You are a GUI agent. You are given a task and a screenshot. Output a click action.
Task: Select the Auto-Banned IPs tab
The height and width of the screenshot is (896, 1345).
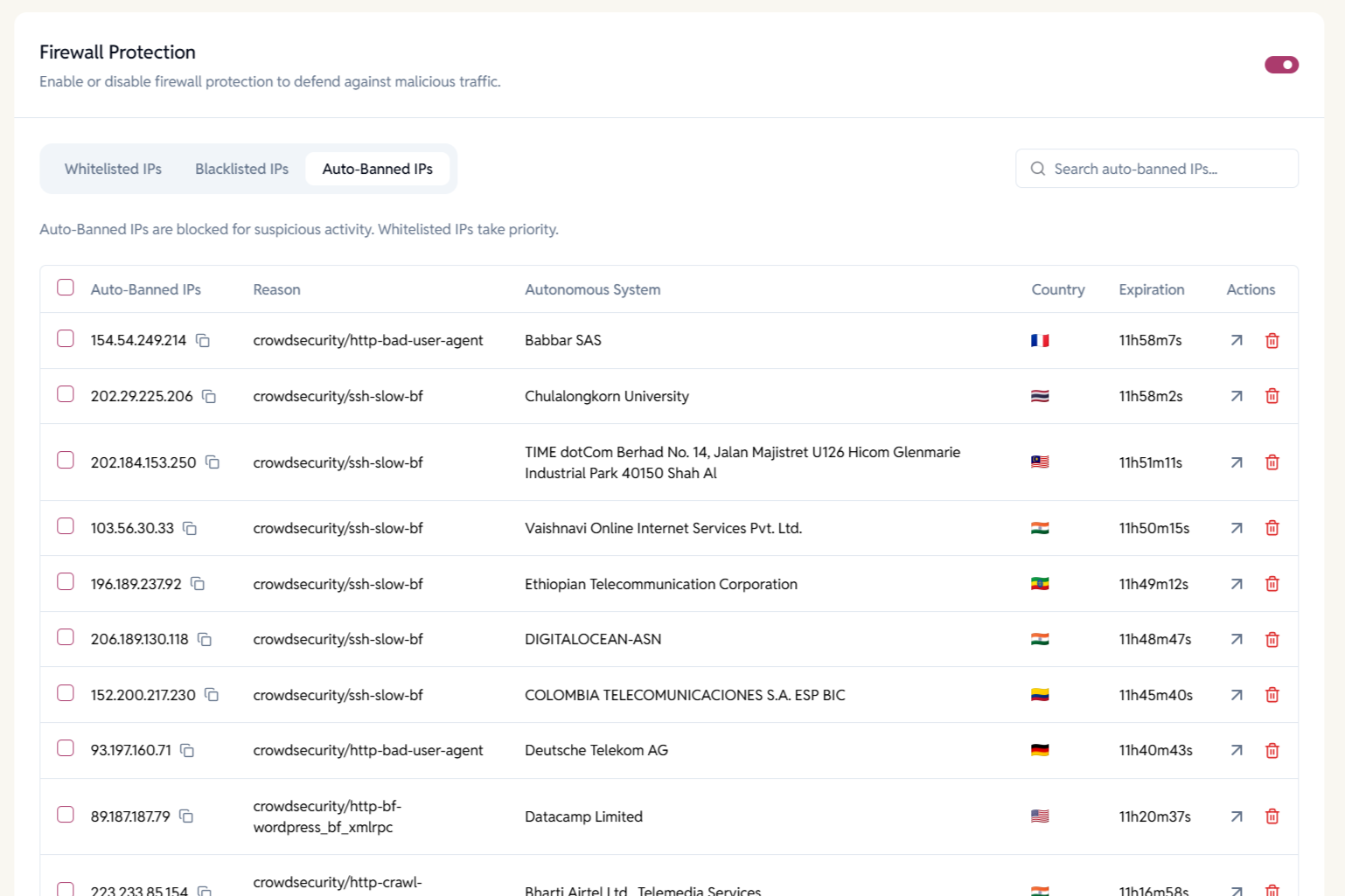pyautogui.click(x=377, y=169)
